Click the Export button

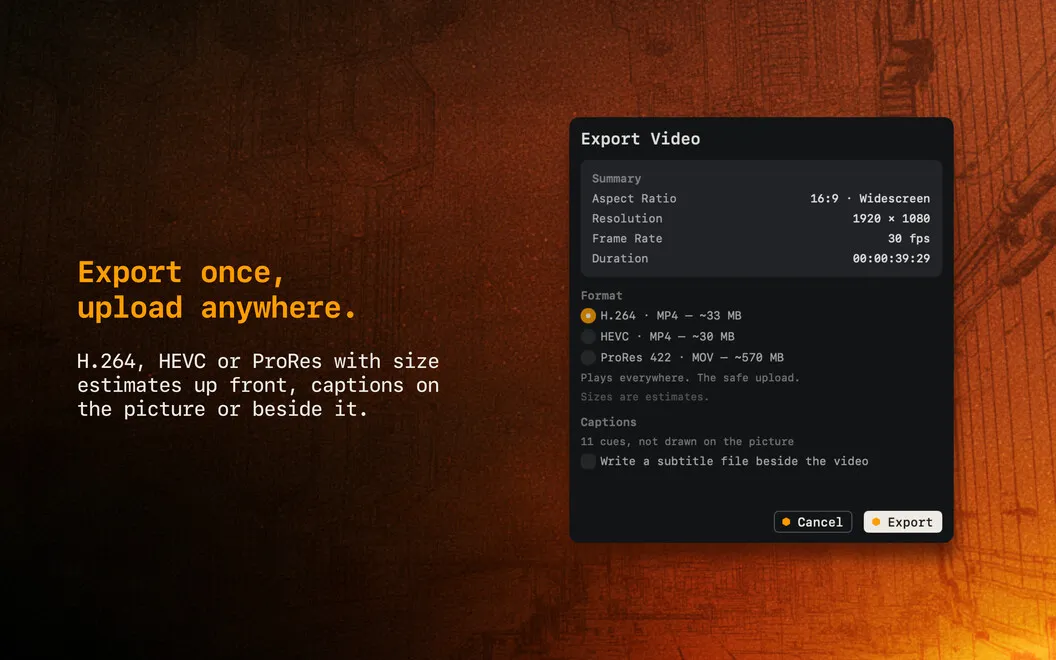pyautogui.click(x=902, y=522)
